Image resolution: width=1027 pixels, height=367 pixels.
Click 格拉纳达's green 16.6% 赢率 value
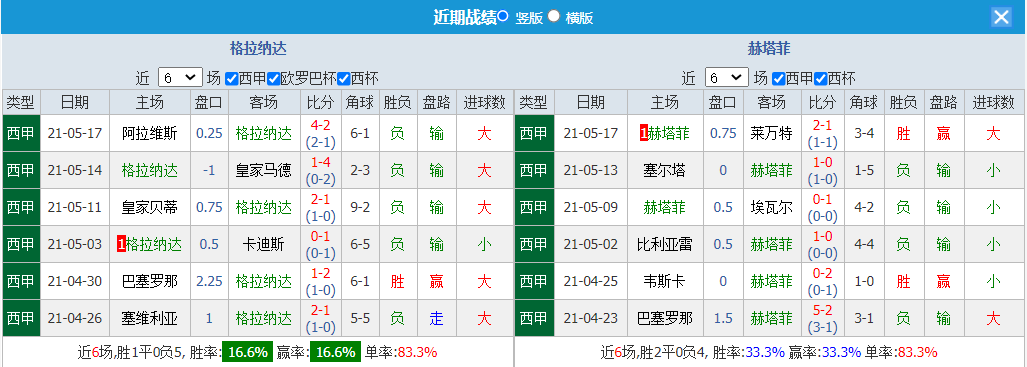click(335, 352)
